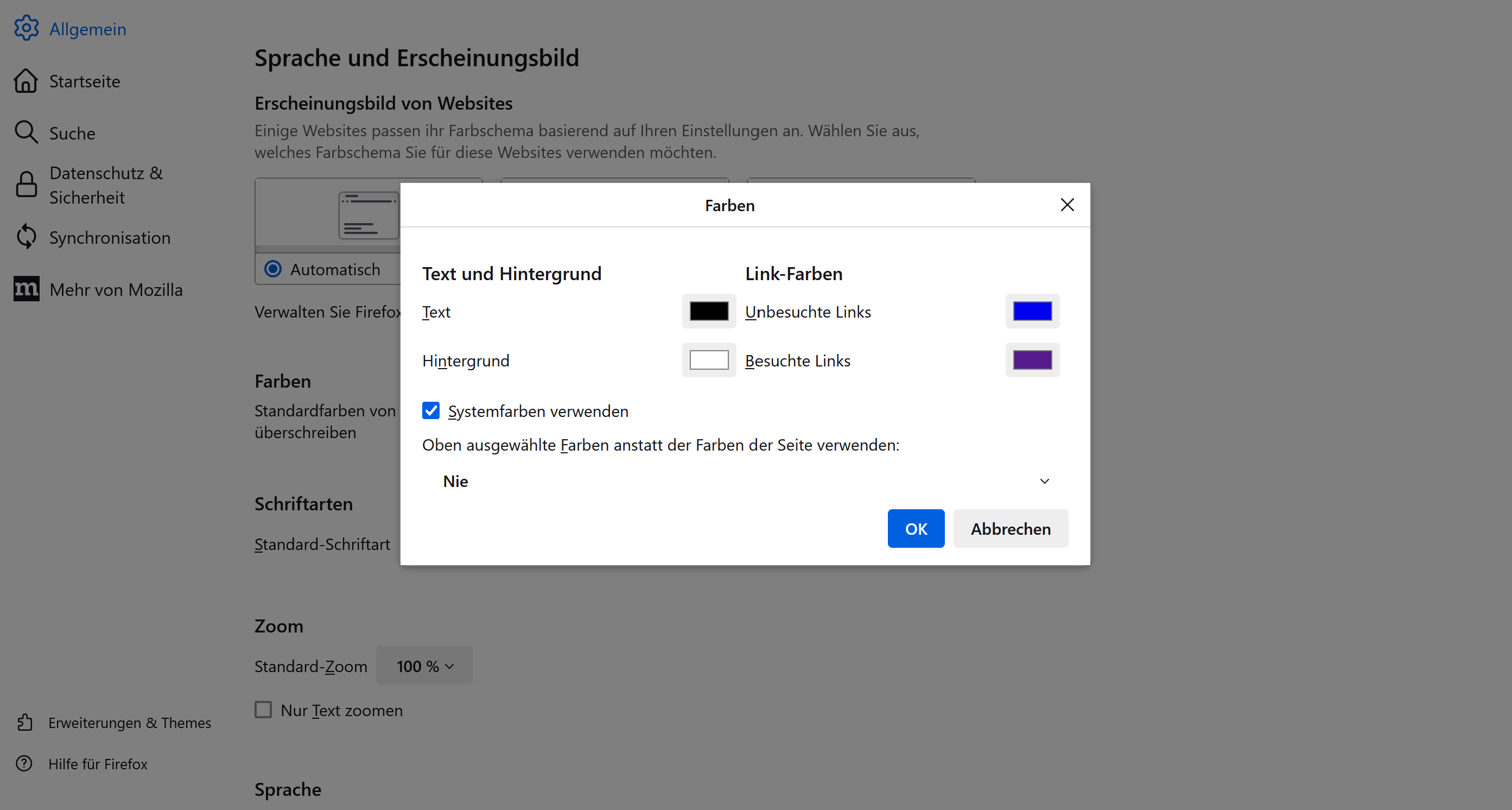Image resolution: width=1512 pixels, height=810 pixels.
Task: Click the Synchronisation arrows icon
Action: point(26,237)
